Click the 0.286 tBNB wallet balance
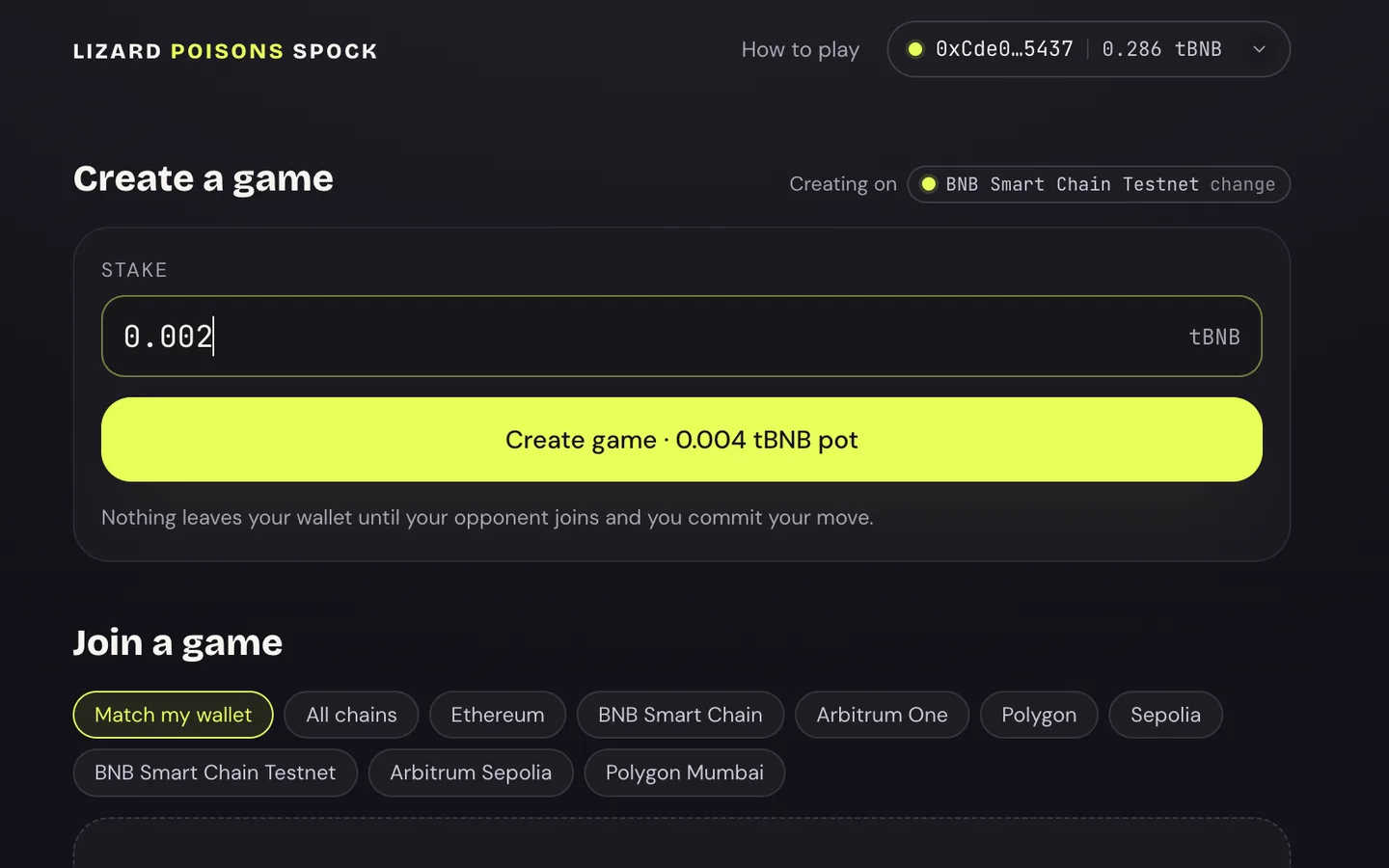The width and height of the screenshot is (1389, 868). coord(1161,49)
